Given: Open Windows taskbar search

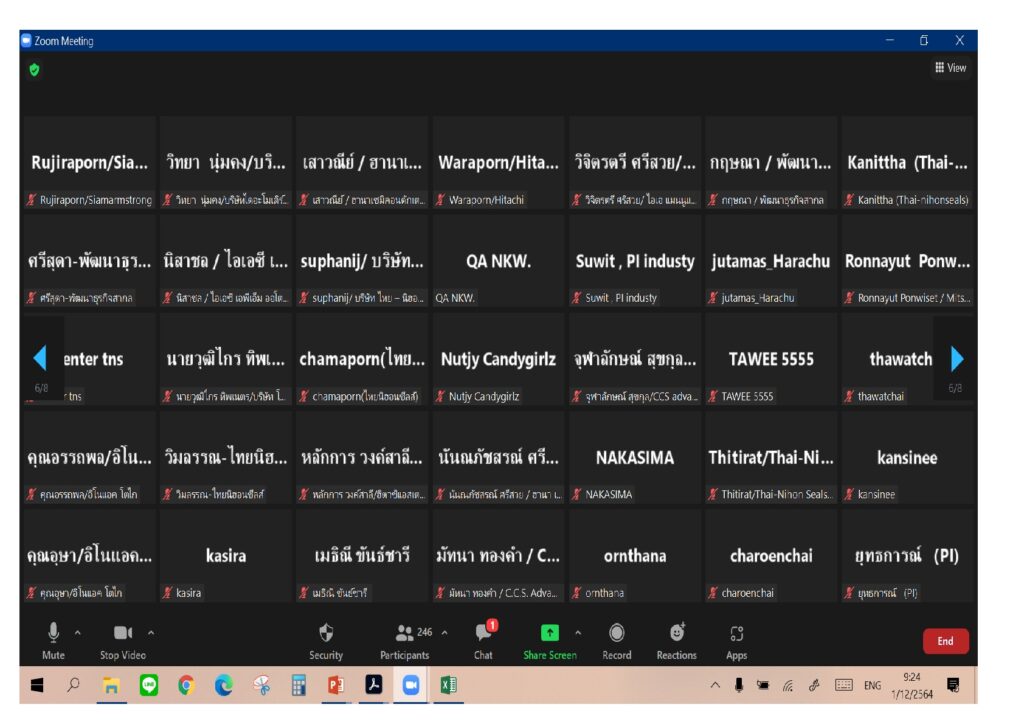Looking at the screenshot, I should [74, 685].
